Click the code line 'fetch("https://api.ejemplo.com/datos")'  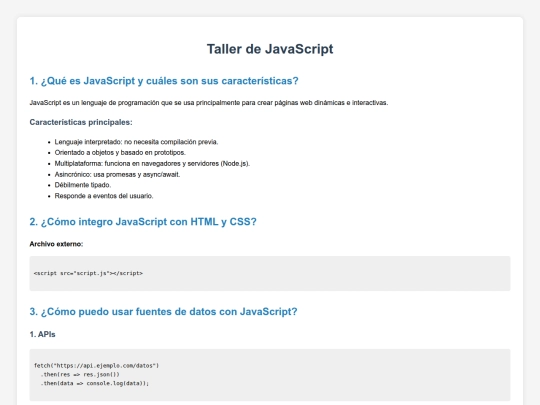pos(96,365)
